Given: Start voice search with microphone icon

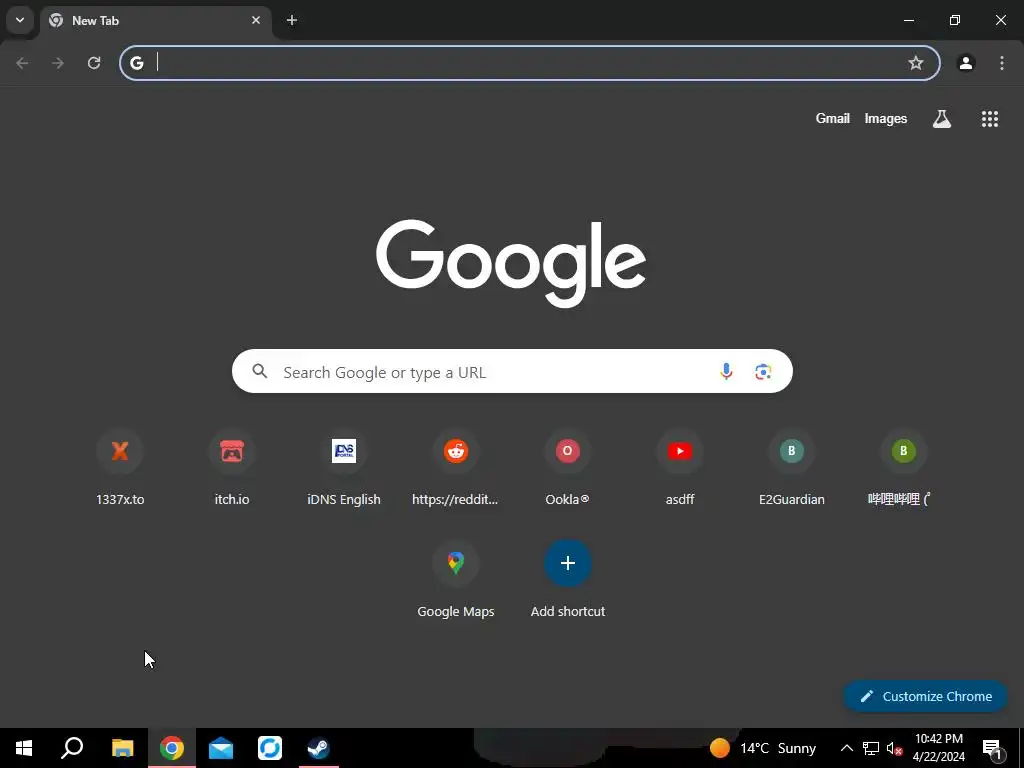Looking at the screenshot, I should 726,372.
